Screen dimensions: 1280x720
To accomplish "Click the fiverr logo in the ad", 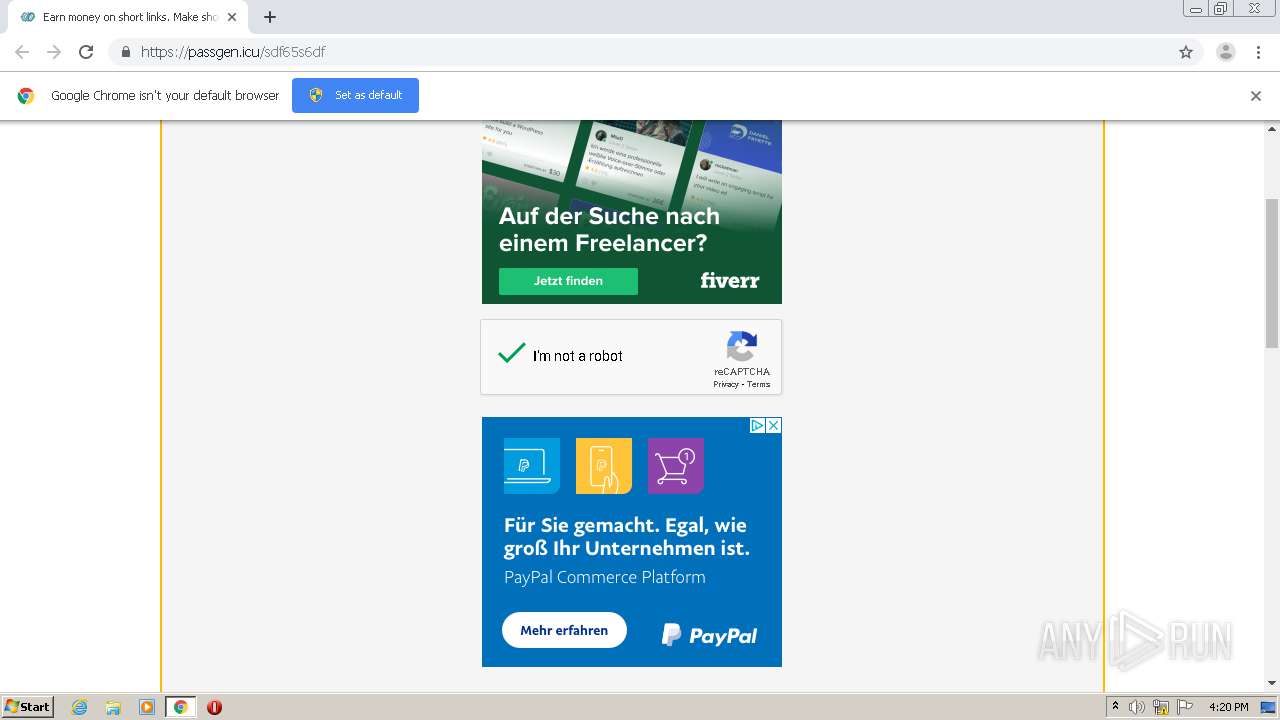I will point(730,281).
